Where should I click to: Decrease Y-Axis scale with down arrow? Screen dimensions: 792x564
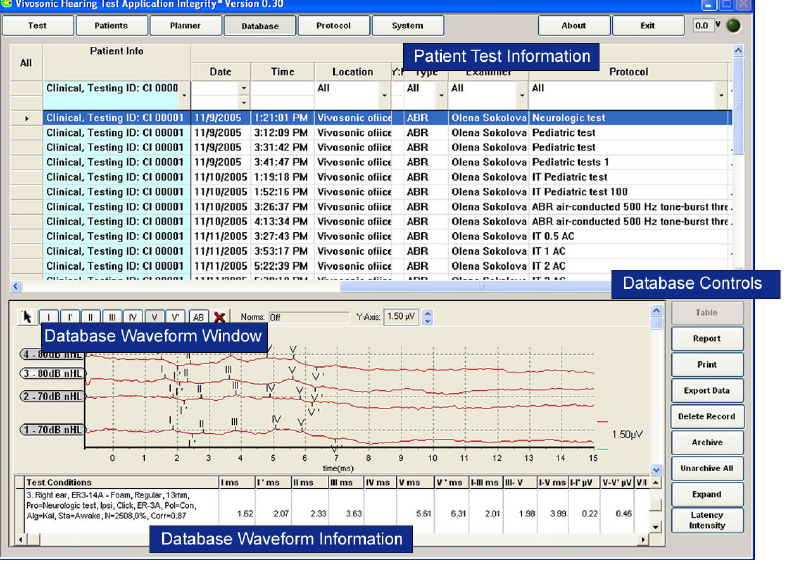click(427, 321)
